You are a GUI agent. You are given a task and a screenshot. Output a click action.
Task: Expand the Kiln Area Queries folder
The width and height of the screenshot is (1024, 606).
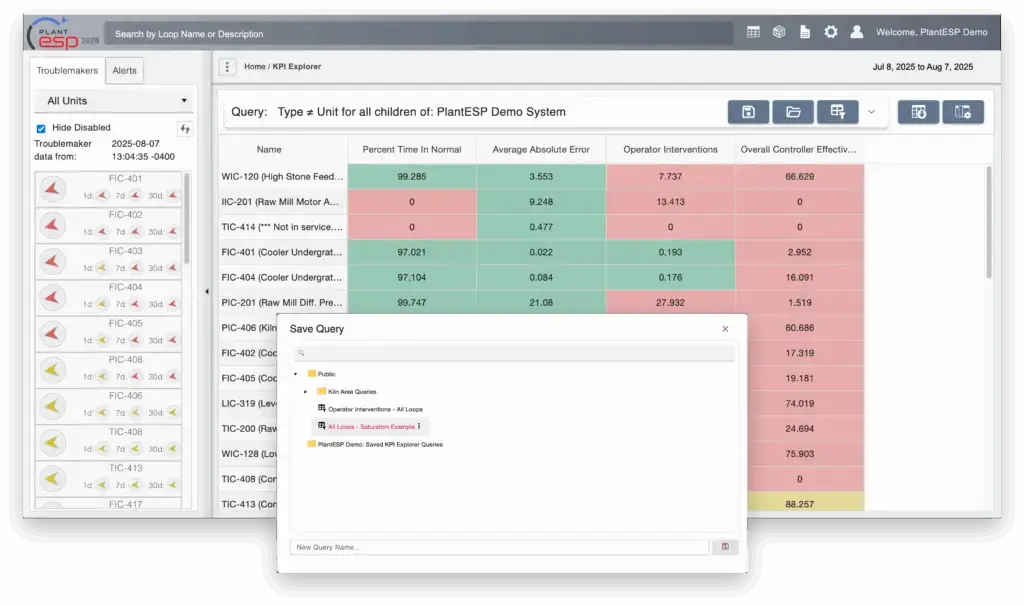pos(306,391)
